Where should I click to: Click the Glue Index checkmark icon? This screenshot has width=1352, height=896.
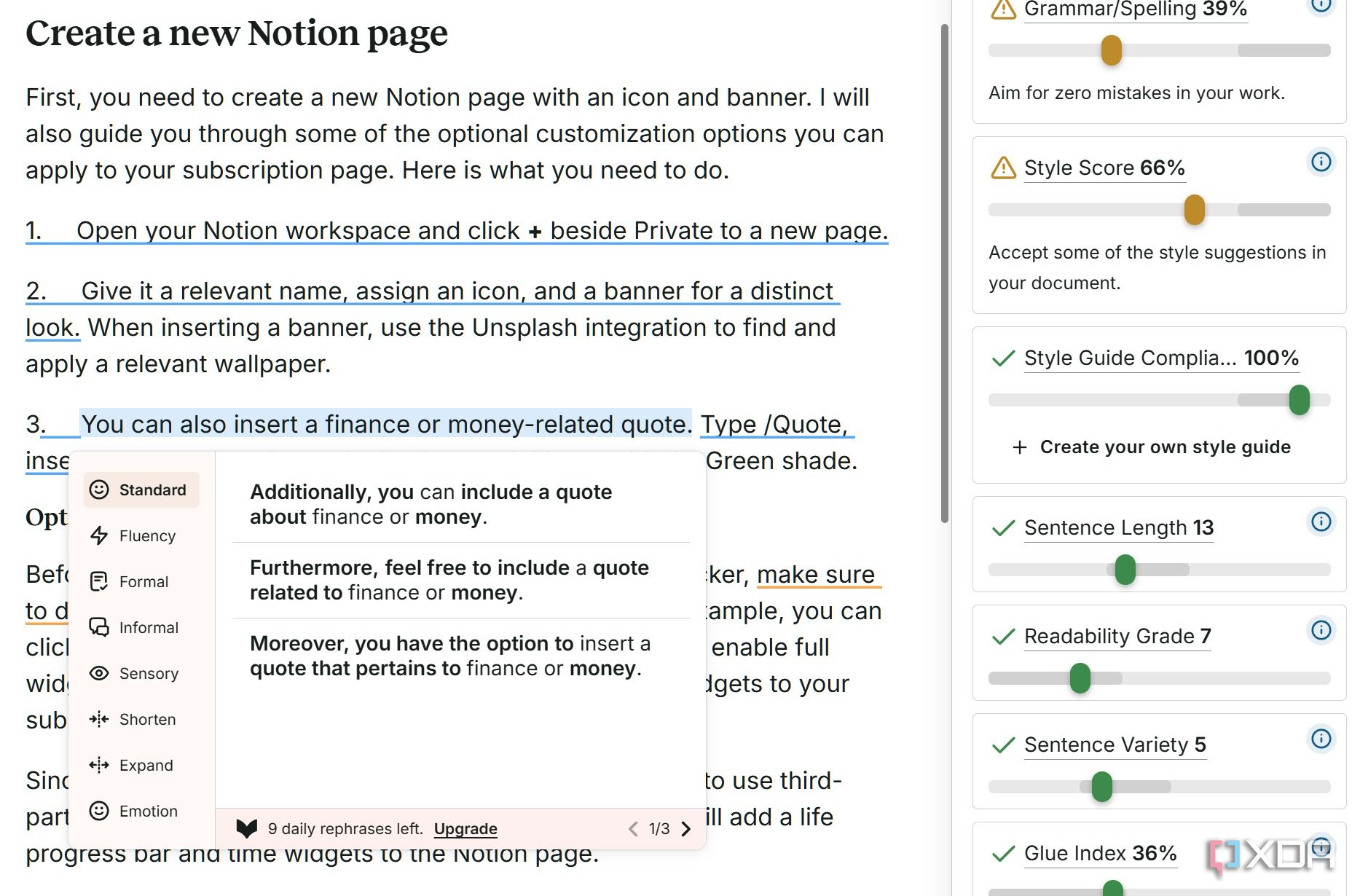coord(1003,854)
